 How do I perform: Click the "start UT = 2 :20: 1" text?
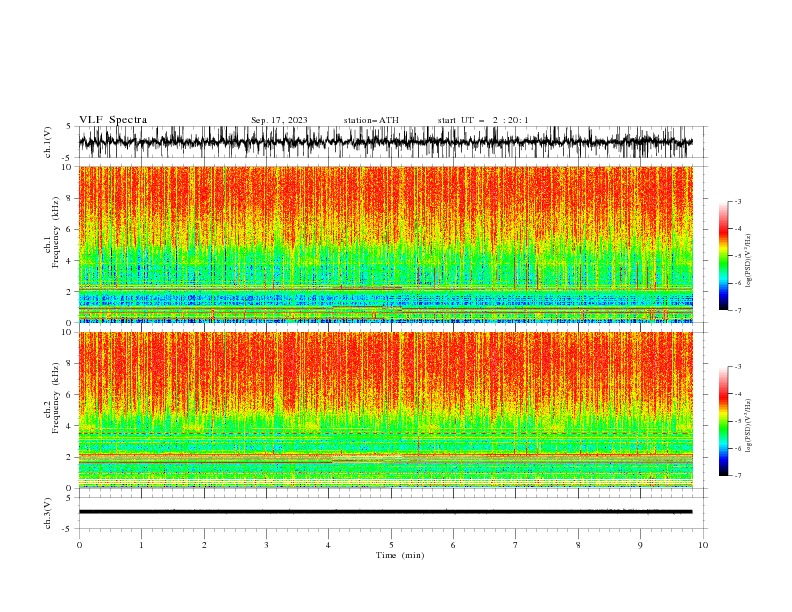point(483,120)
